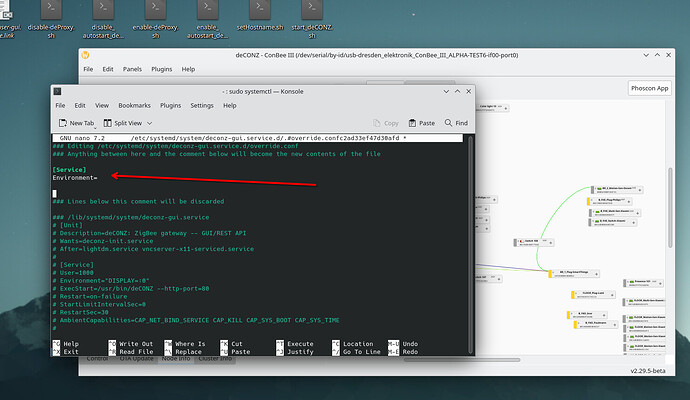
Task: Select the BR_2_Motion-Sen Dussen node
Action: pyautogui.click(x=617, y=190)
